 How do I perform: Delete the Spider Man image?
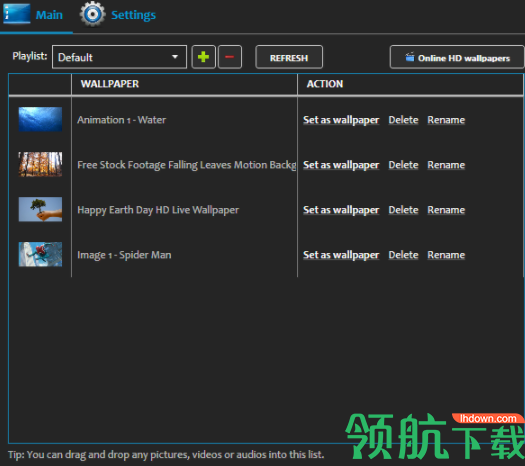pos(403,255)
